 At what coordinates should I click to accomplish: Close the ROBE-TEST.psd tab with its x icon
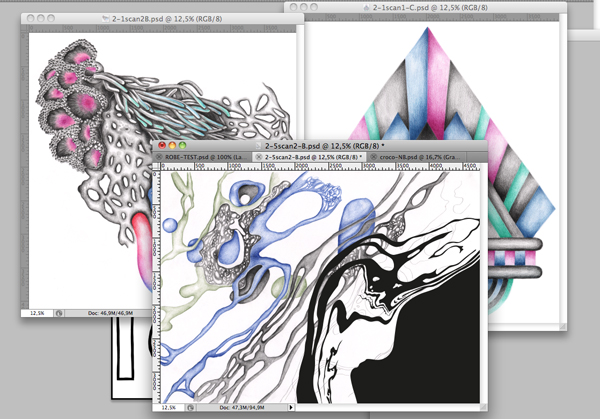click(x=159, y=157)
